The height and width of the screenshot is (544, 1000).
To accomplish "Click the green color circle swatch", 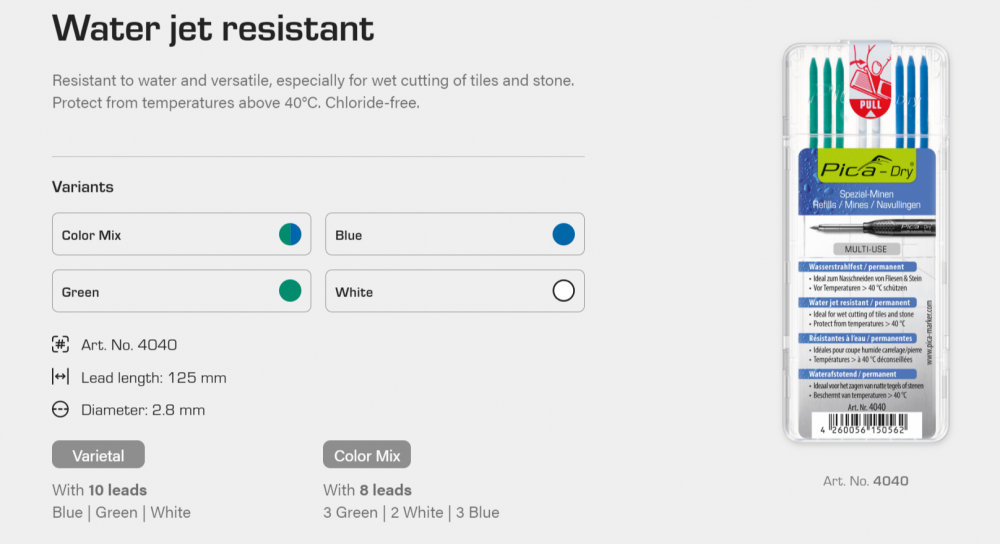I will pos(290,291).
